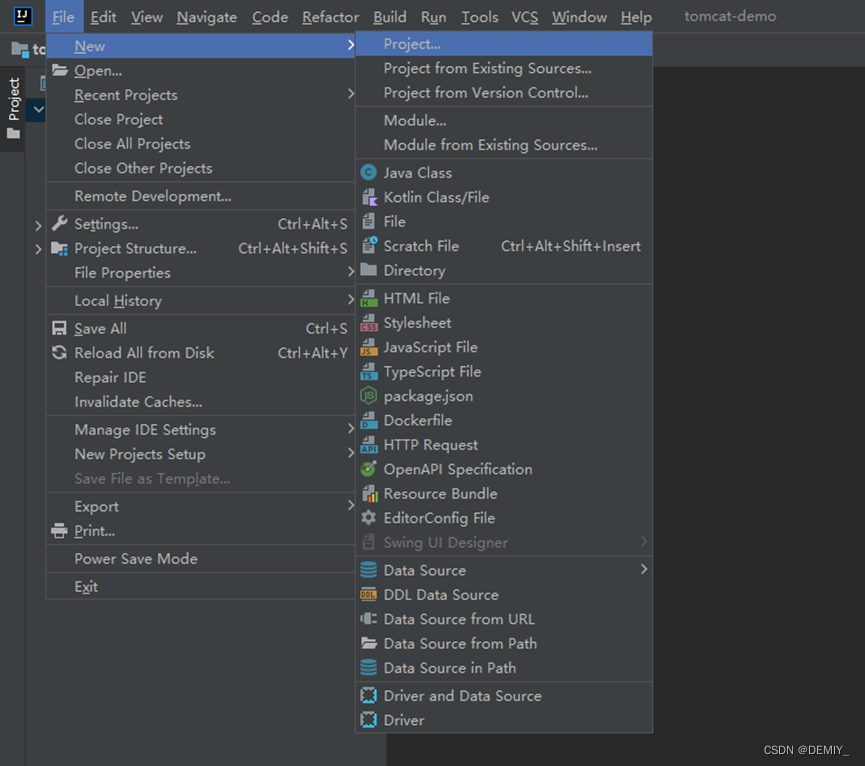Click the Driver icon

(369, 720)
